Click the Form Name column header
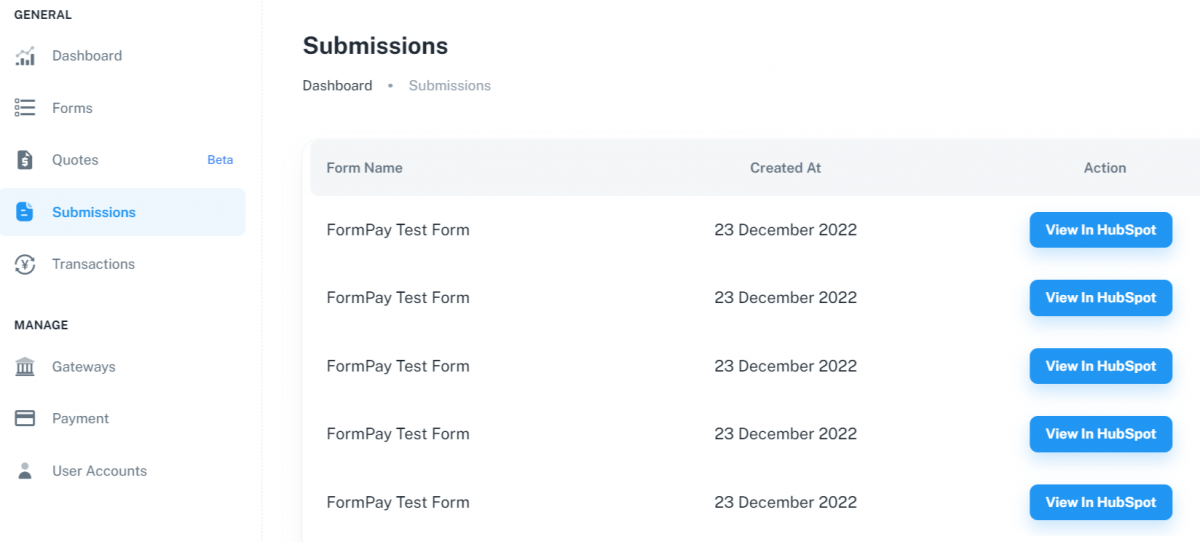The height and width of the screenshot is (542, 1200). (x=365, y=168)
